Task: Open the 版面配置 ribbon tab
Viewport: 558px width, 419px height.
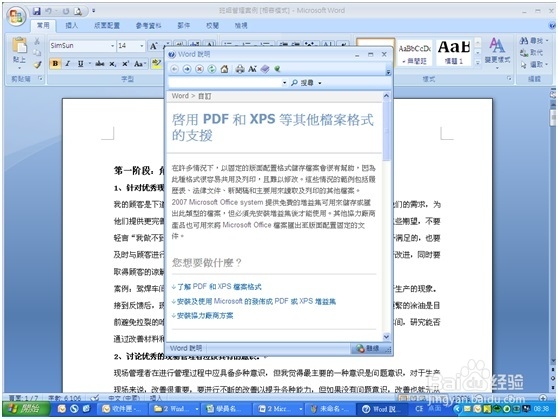Action: pos(107,26)
